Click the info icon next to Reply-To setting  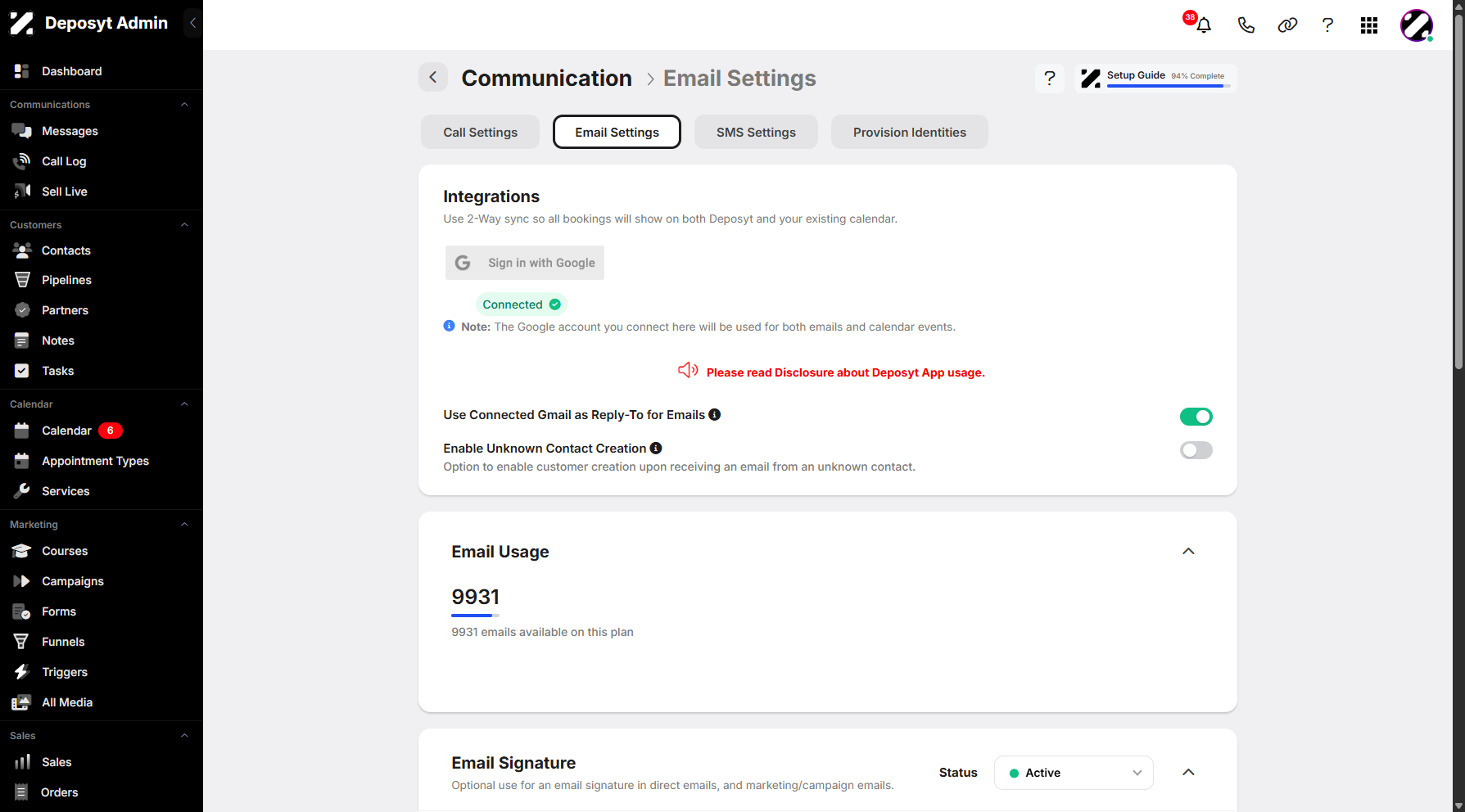point(715,415)
